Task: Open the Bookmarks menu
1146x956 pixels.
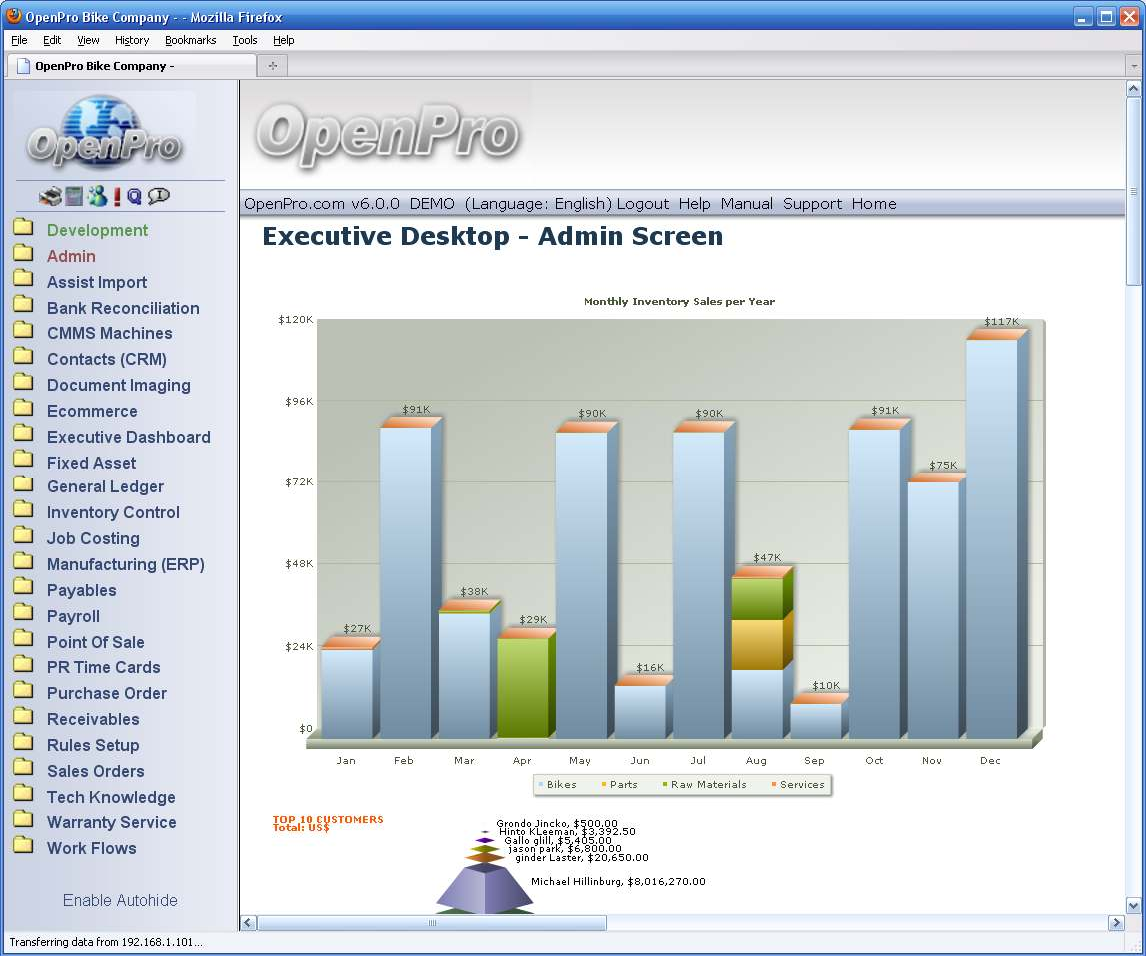Action: point(190,40)
